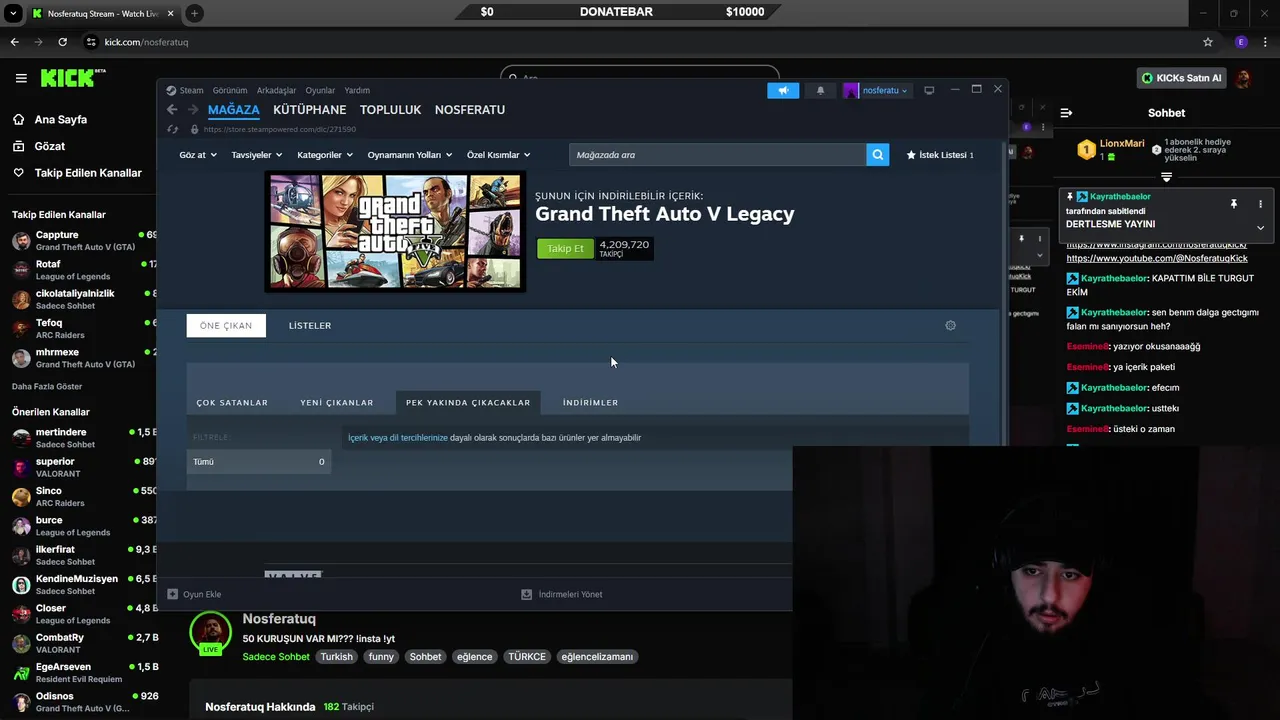Click the Steam announcements megaphone icon
Viewport: 1280px width, 720px height.
tap(783, 90)
